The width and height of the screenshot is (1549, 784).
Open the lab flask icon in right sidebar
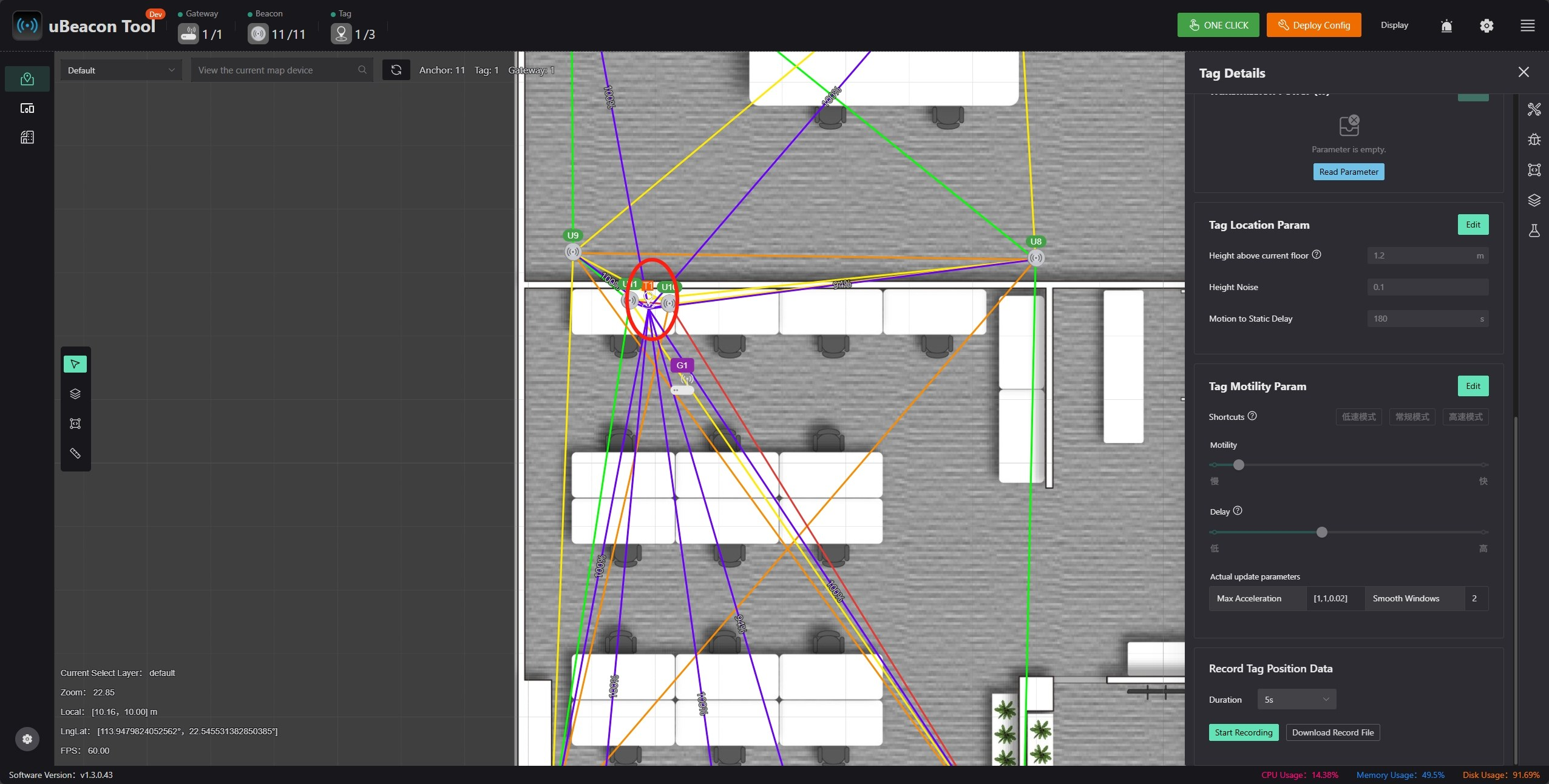(1534, 231)
